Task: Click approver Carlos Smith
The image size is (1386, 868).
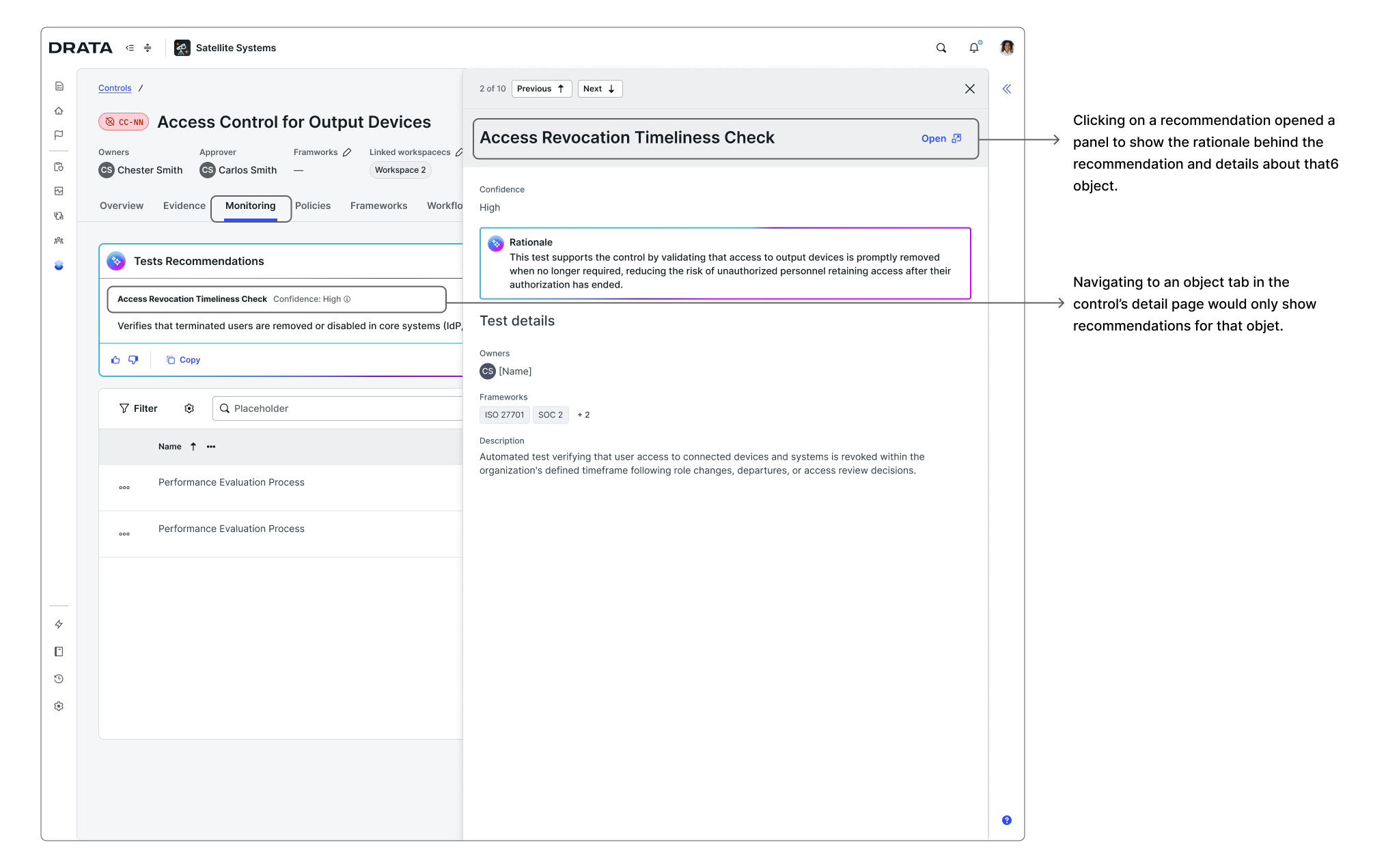Action: pos(238,170)
